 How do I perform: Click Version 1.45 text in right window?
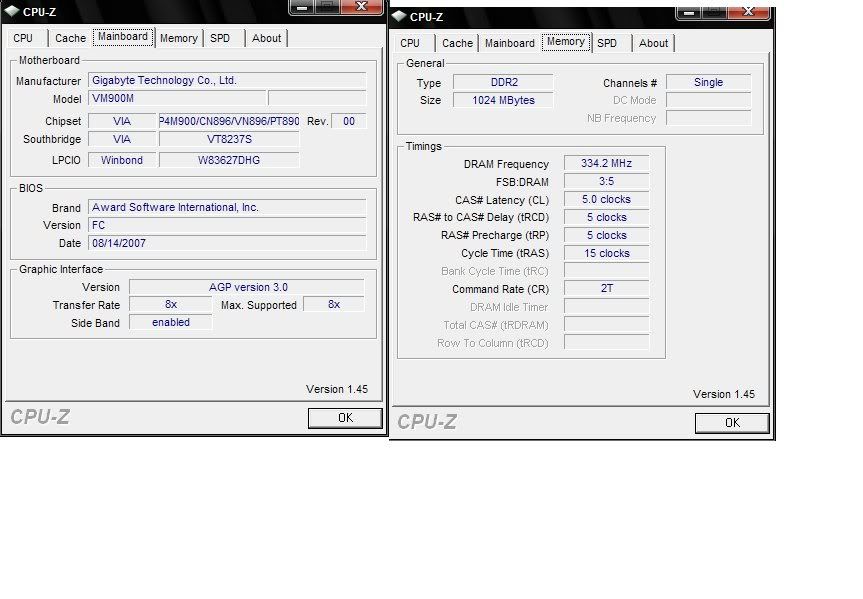pyautogui.click(x=724, y=394)
